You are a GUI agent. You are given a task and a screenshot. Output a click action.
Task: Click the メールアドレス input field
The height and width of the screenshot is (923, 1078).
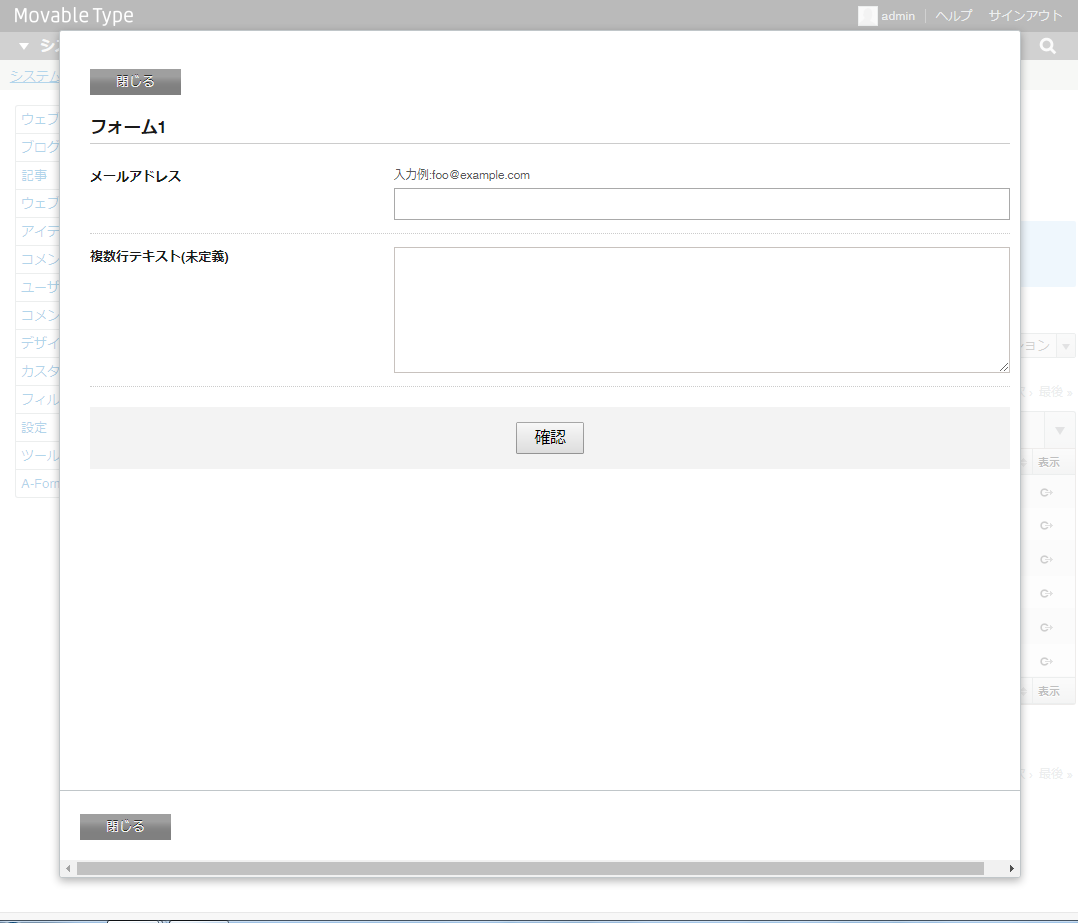(701, 203)
